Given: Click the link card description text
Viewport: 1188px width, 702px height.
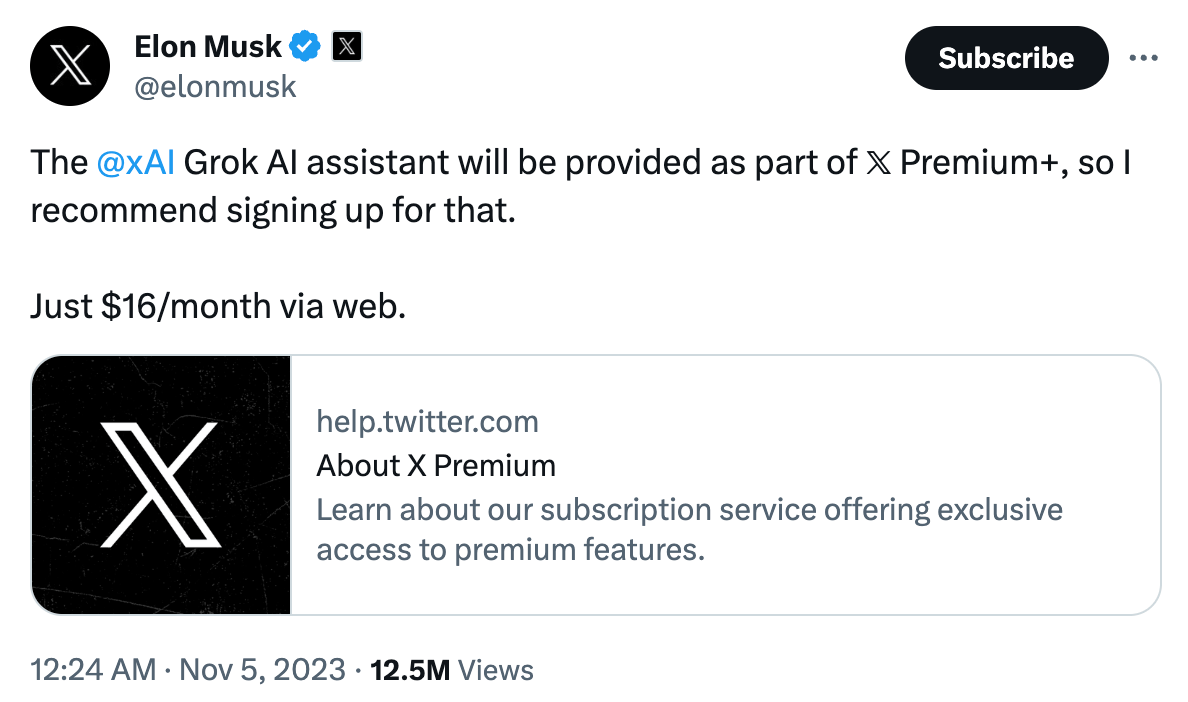Looking at the screenshot, I should click(x=689, y=530).
